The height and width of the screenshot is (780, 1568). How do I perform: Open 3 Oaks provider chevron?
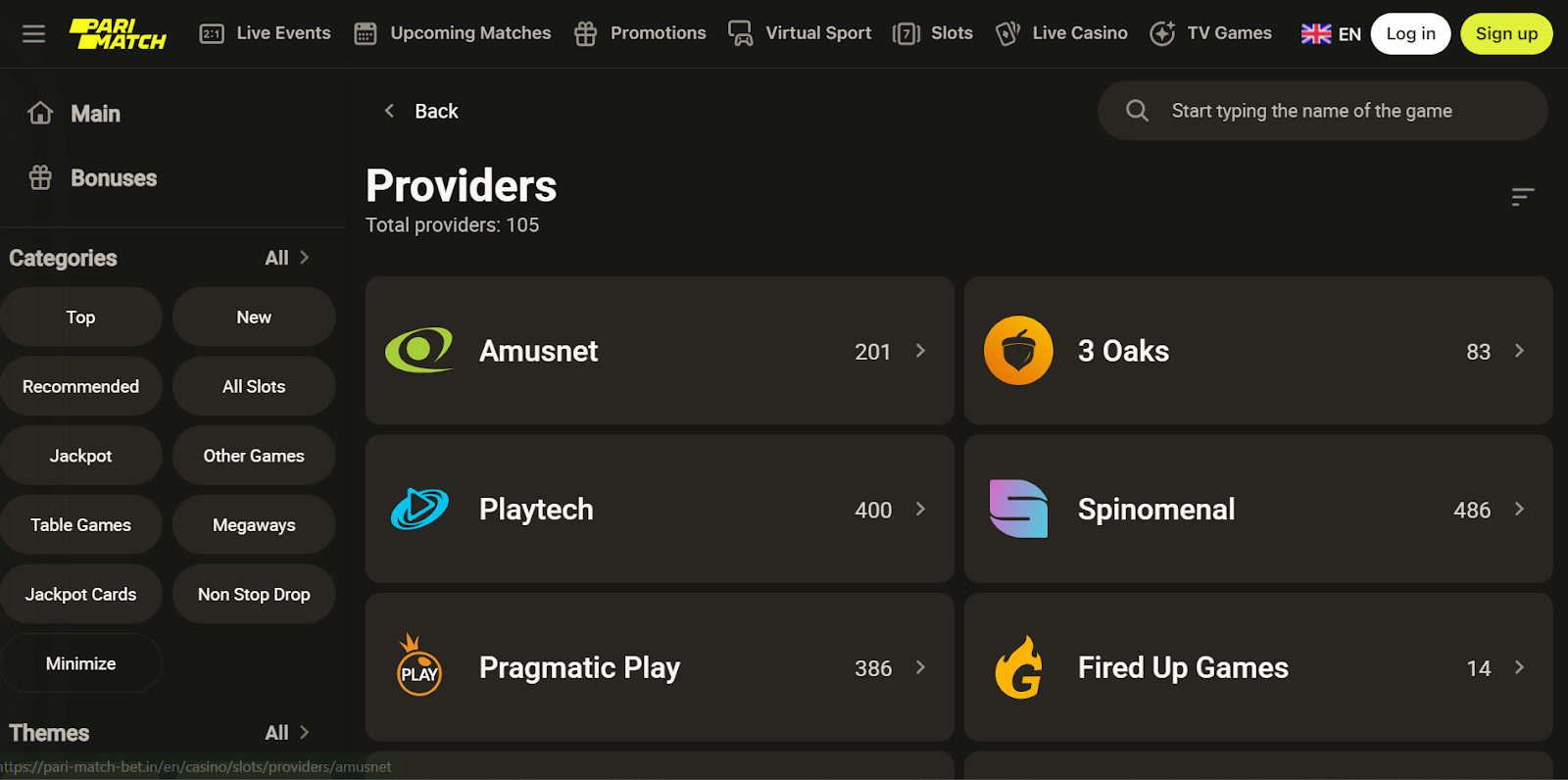tap(1519, 351)
